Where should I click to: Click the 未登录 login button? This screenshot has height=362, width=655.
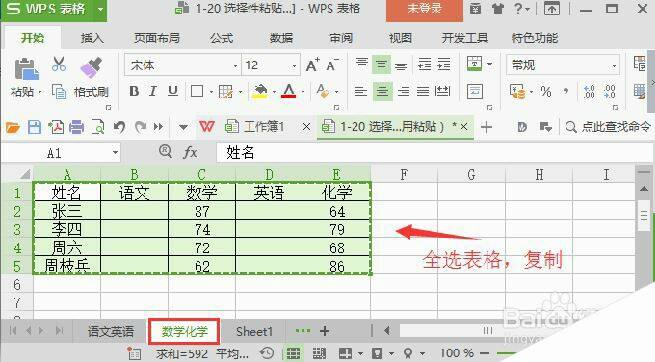click(x=424, y=9)
